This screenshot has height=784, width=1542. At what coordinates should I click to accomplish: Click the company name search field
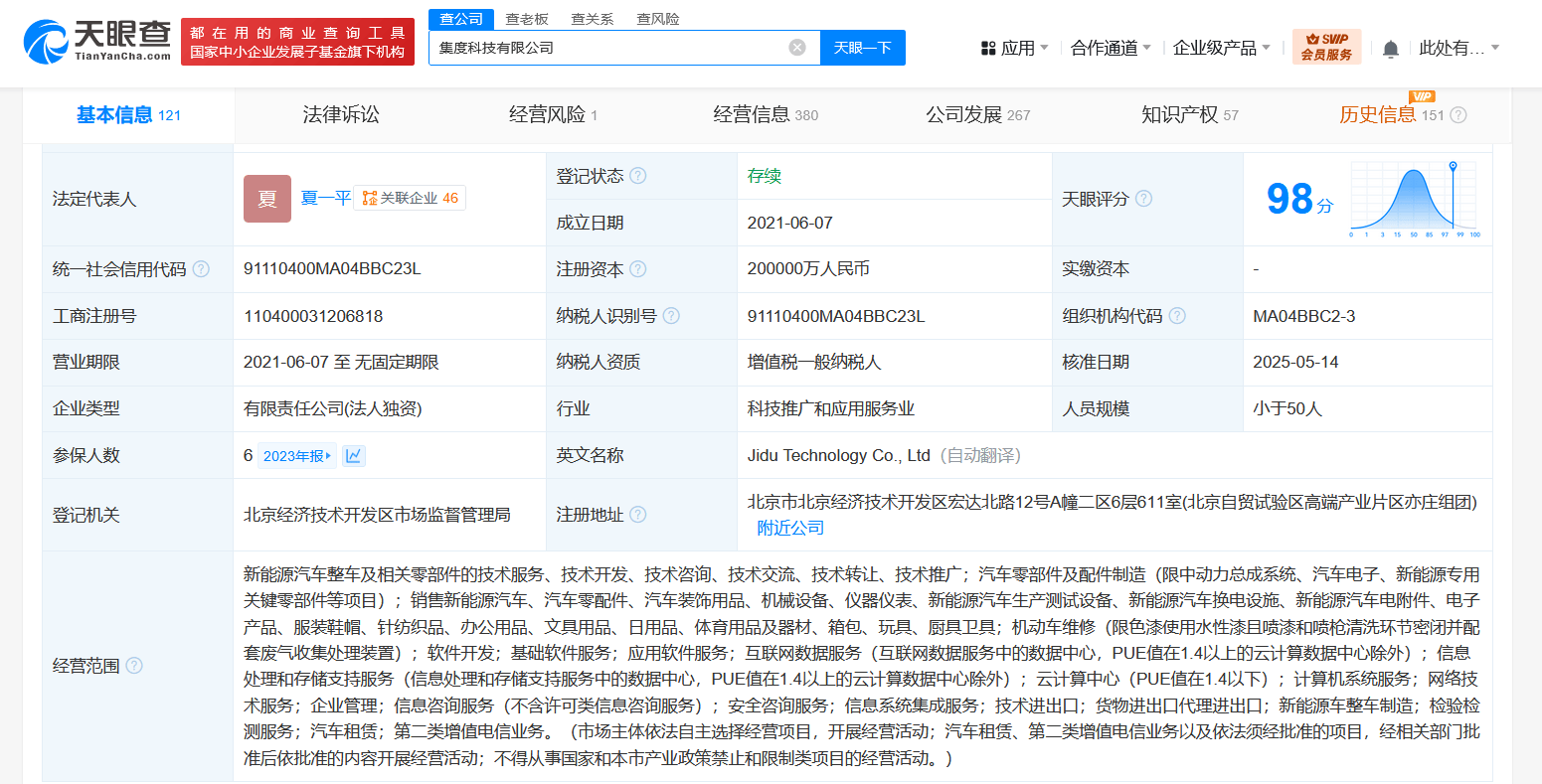click(x=606, y=48)
